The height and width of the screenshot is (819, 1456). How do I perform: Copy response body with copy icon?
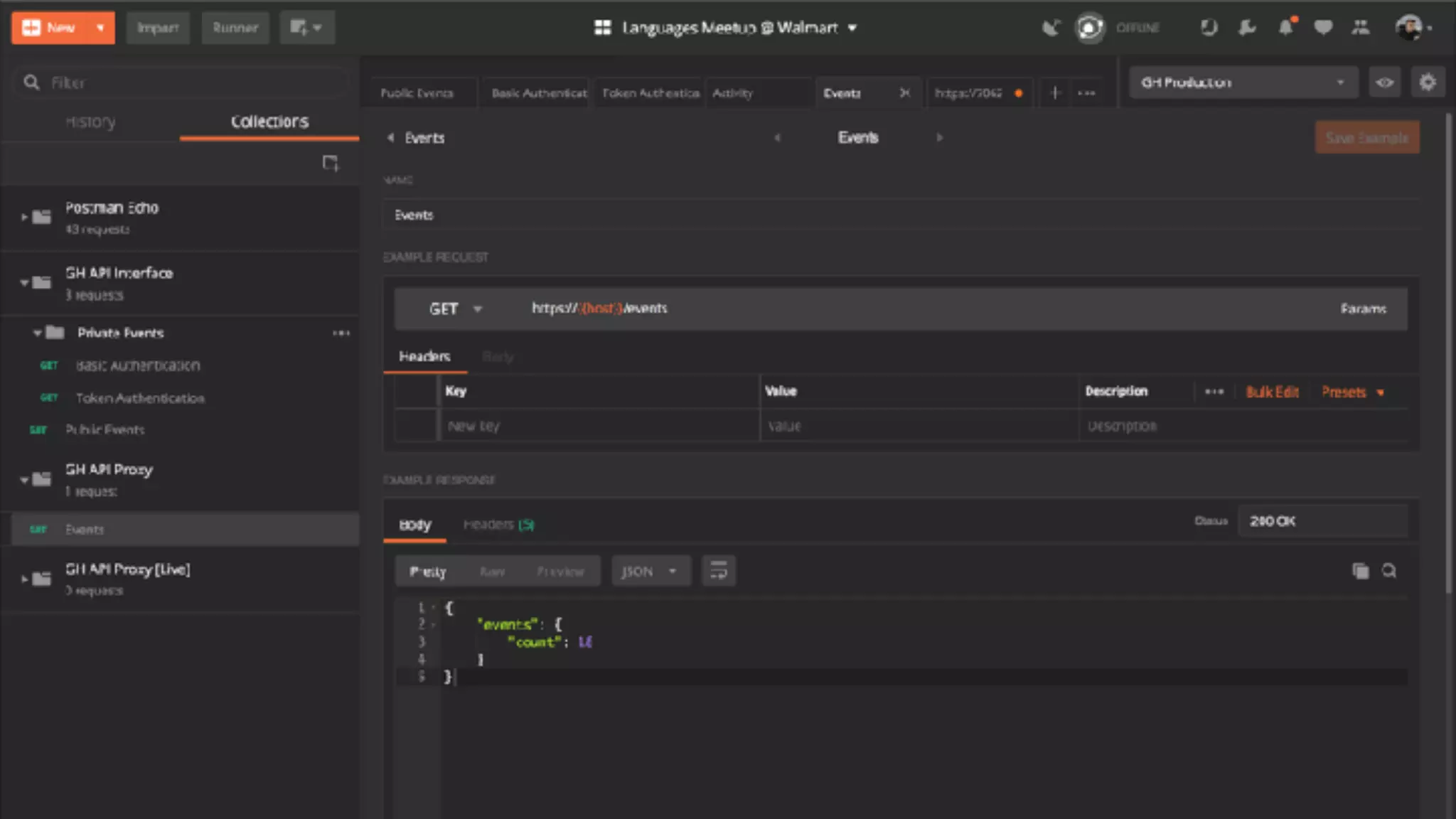click(x=1360, y=571)
